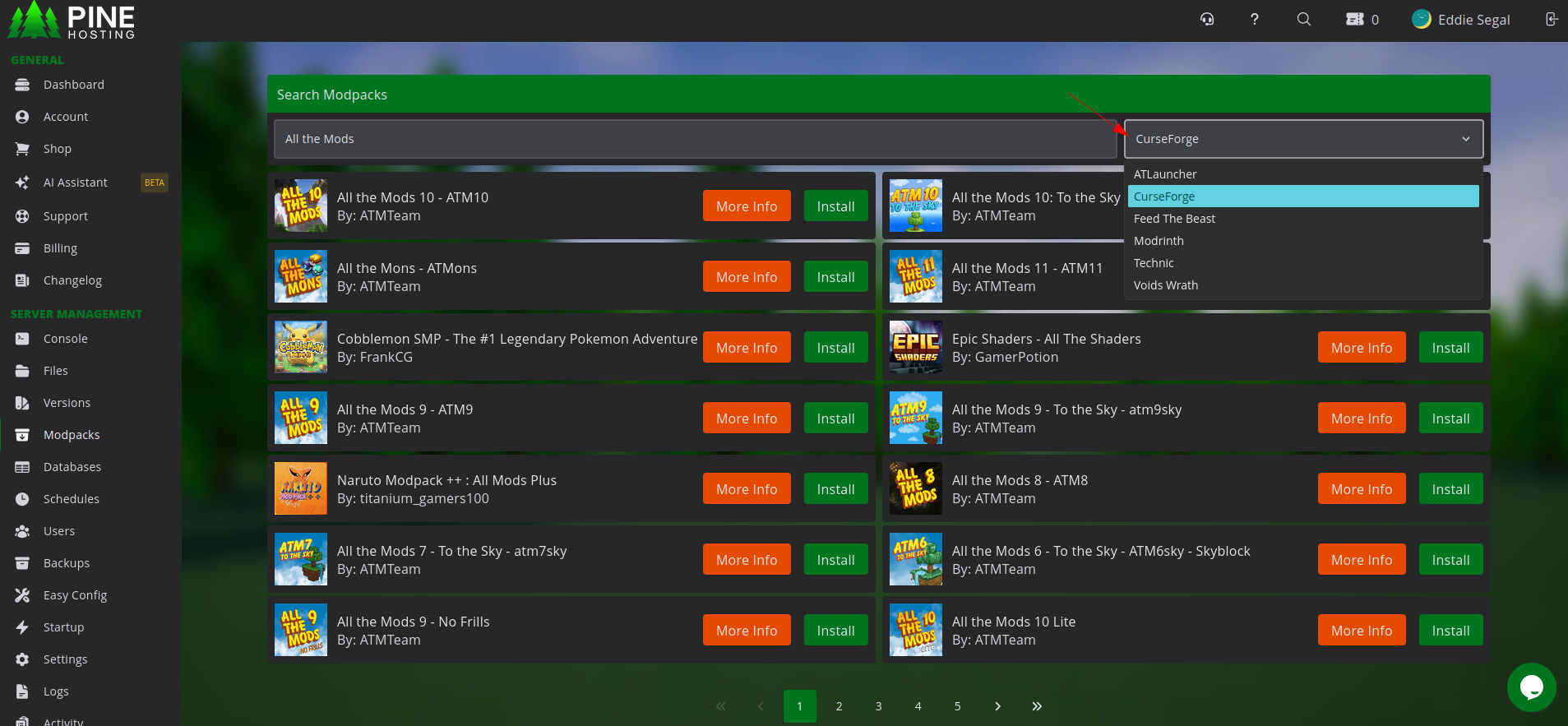Click the Console terminal icon
The width and height of the screenshot is (1568, 726).
pos(22,339)
